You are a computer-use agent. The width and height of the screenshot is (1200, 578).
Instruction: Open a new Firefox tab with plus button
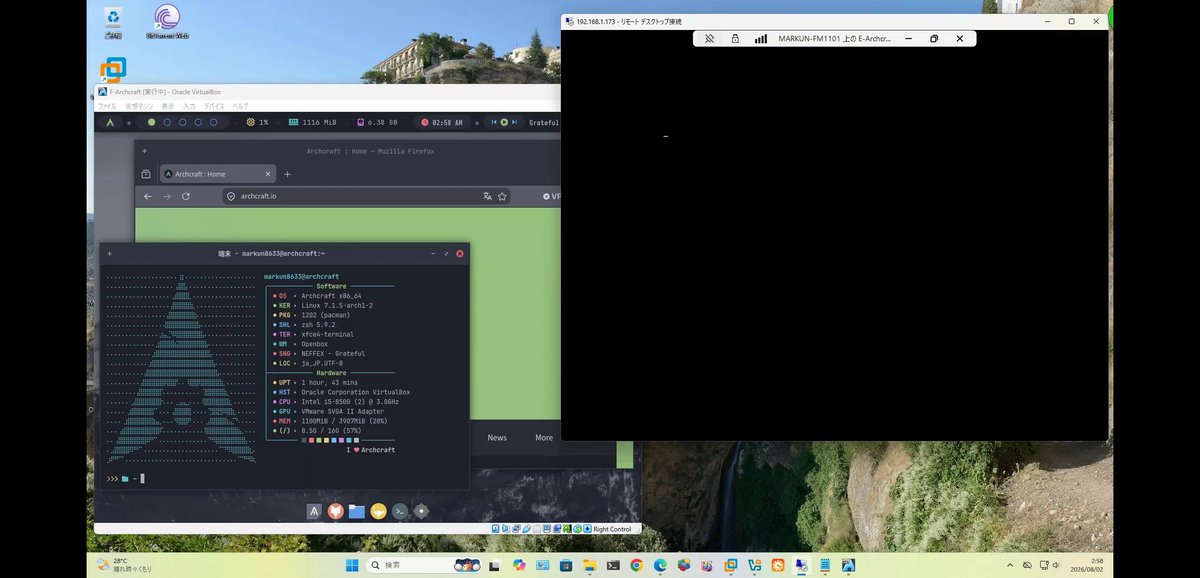[x=288, y=174]
